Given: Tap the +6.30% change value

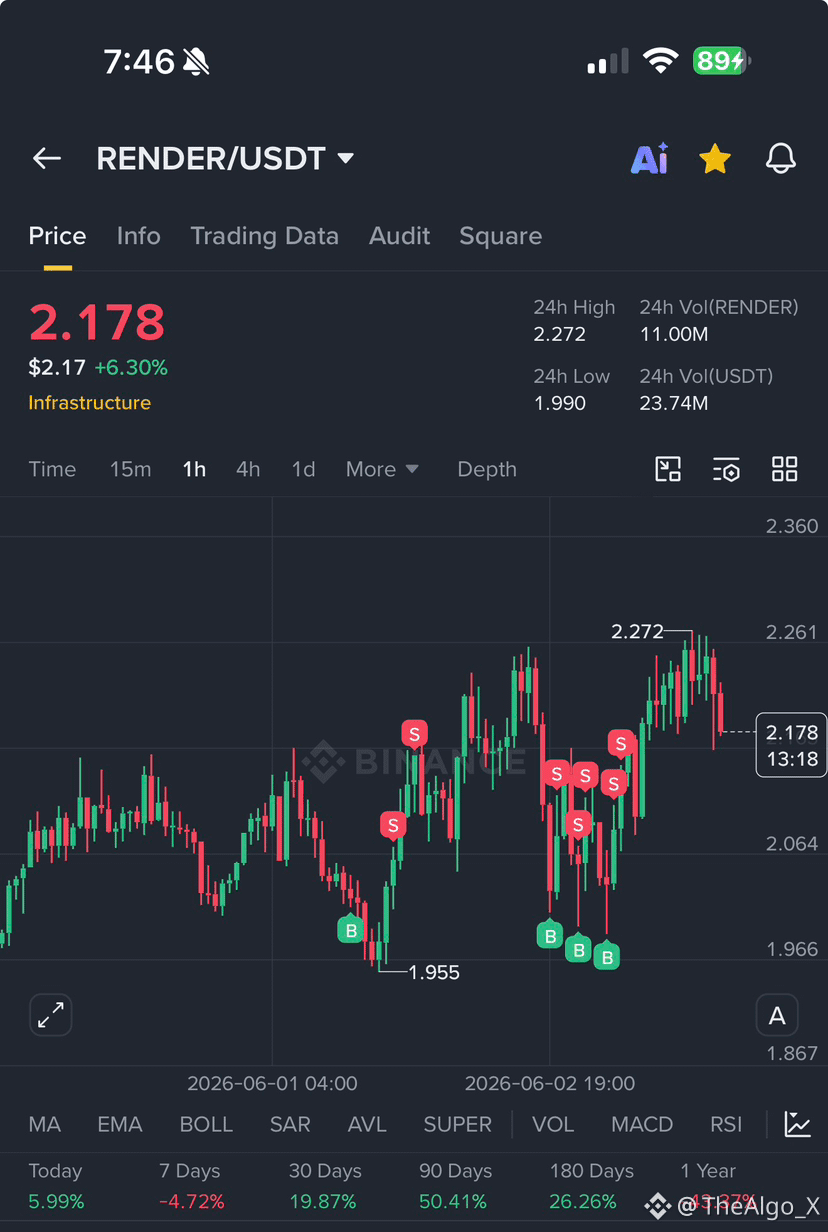Looking at the screenshot, I should pyautogui.click(x=131, y=368).
